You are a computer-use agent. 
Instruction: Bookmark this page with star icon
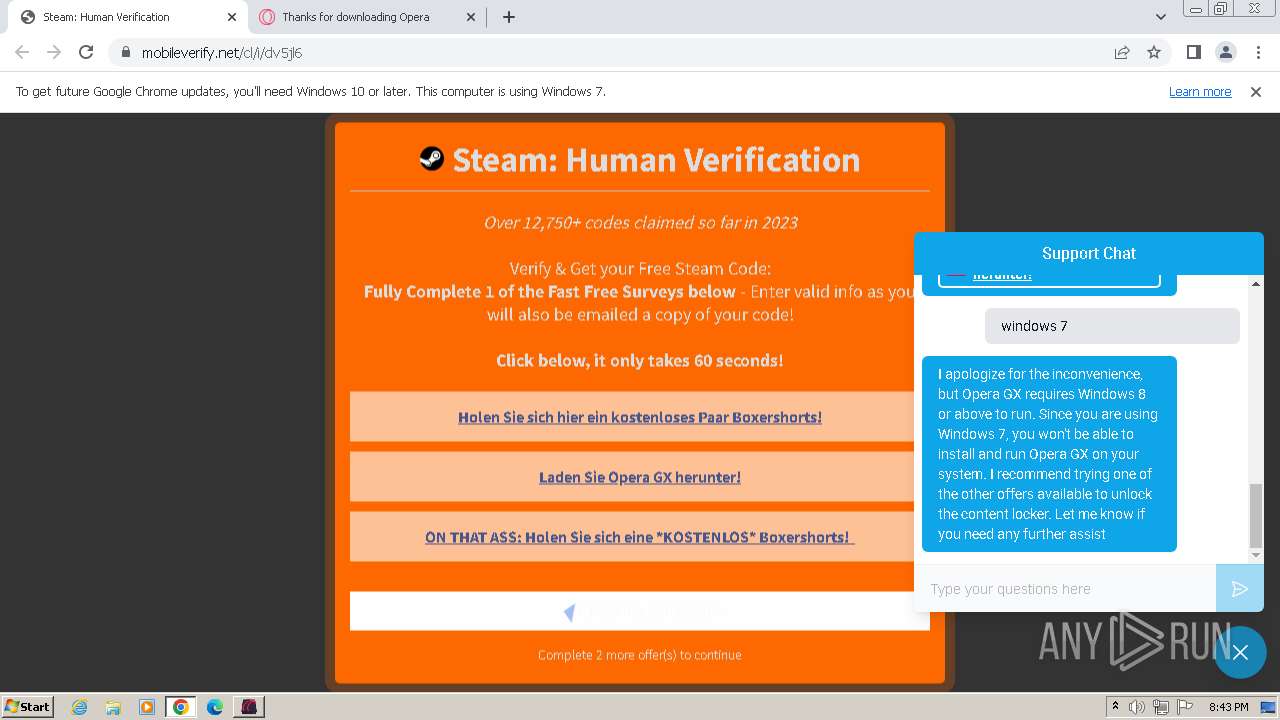point(1154,52)
